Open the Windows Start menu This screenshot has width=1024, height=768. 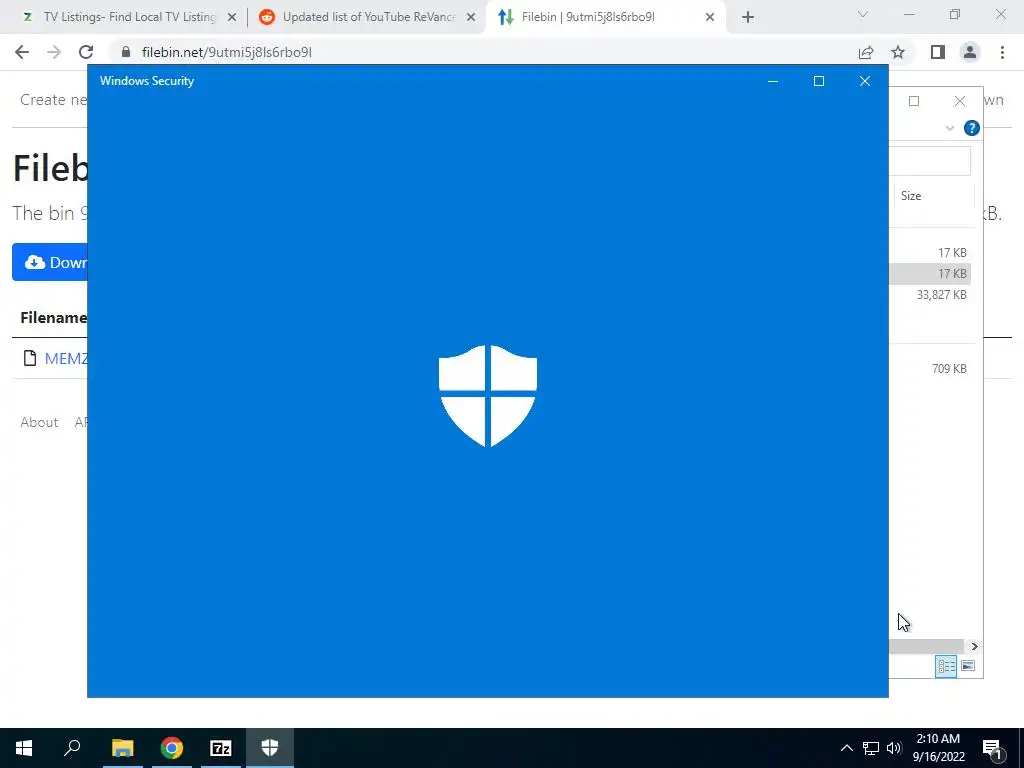(x=24, y=748)
